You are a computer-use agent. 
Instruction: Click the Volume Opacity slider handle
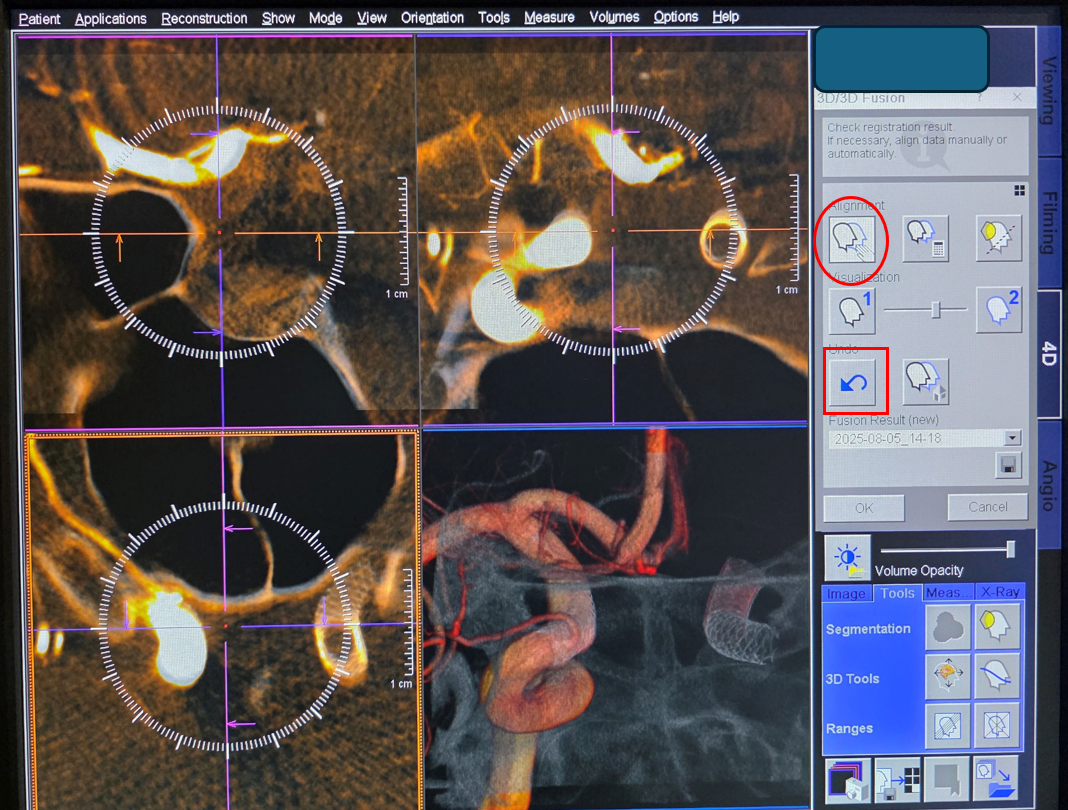1011,548
